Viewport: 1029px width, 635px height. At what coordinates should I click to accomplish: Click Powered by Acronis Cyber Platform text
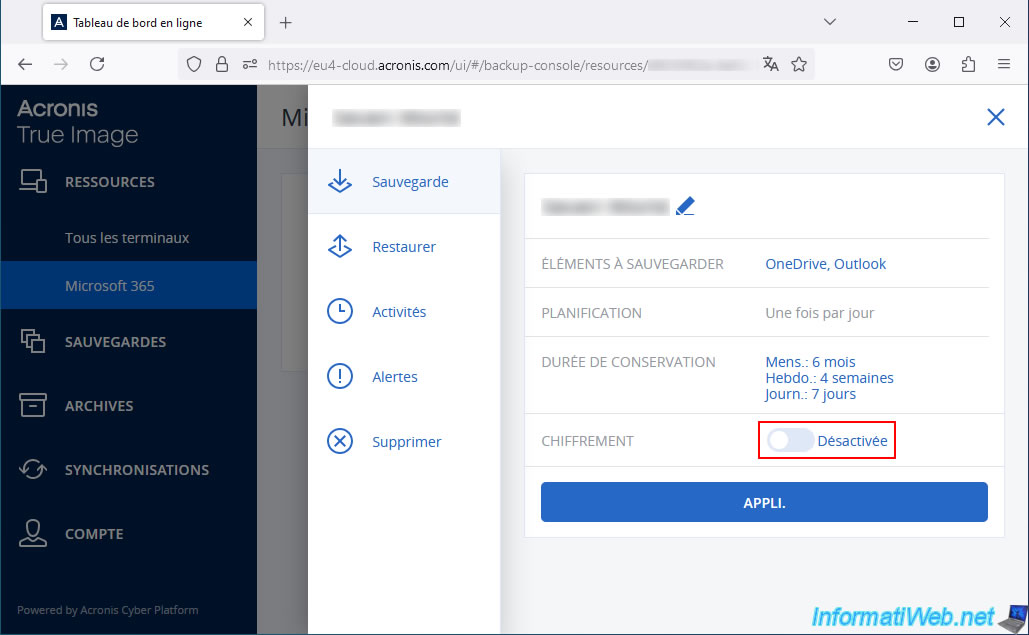pyautogui.click(x=108, y=610)
